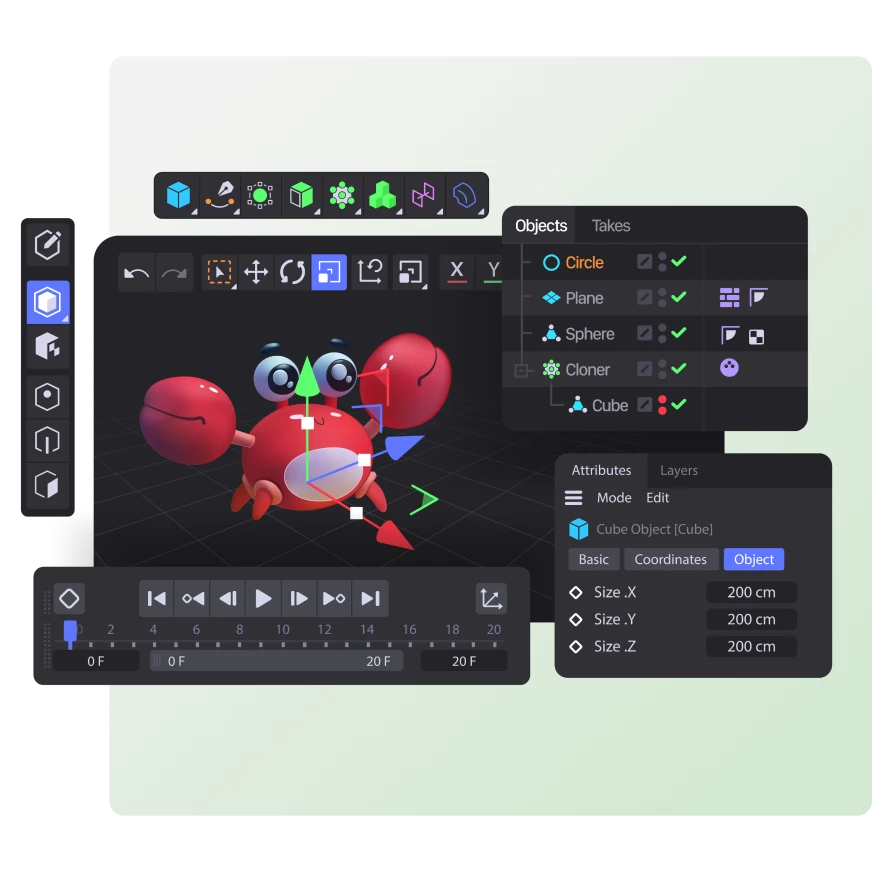Viewport: 872px width, 872px height.
Task: Open the Edit menu in Attributes
Action: pyautogui.click(x=657, y=497)
